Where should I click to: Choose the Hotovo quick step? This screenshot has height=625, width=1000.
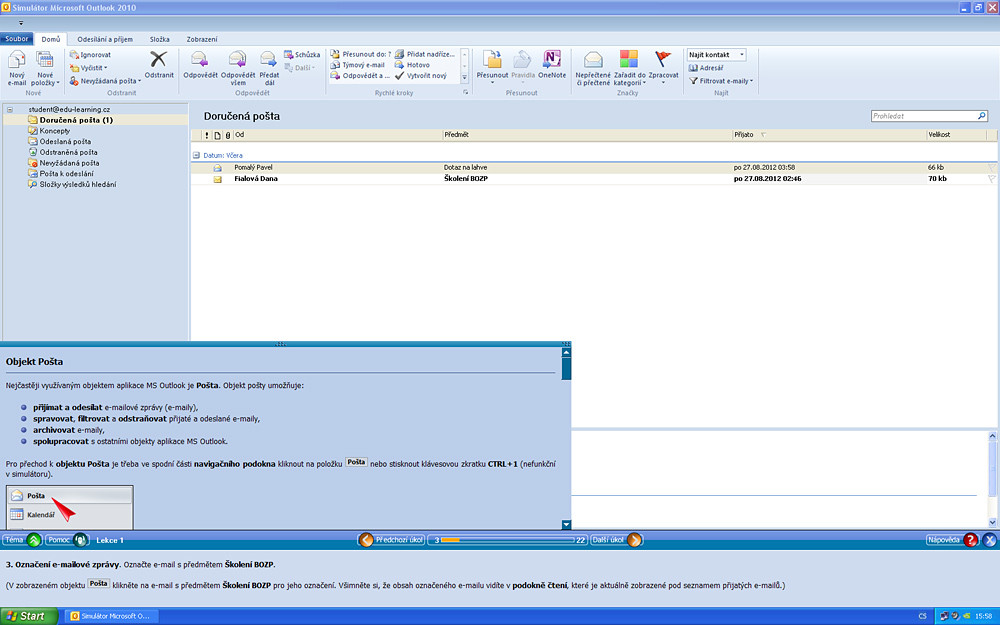click(412, 65)
